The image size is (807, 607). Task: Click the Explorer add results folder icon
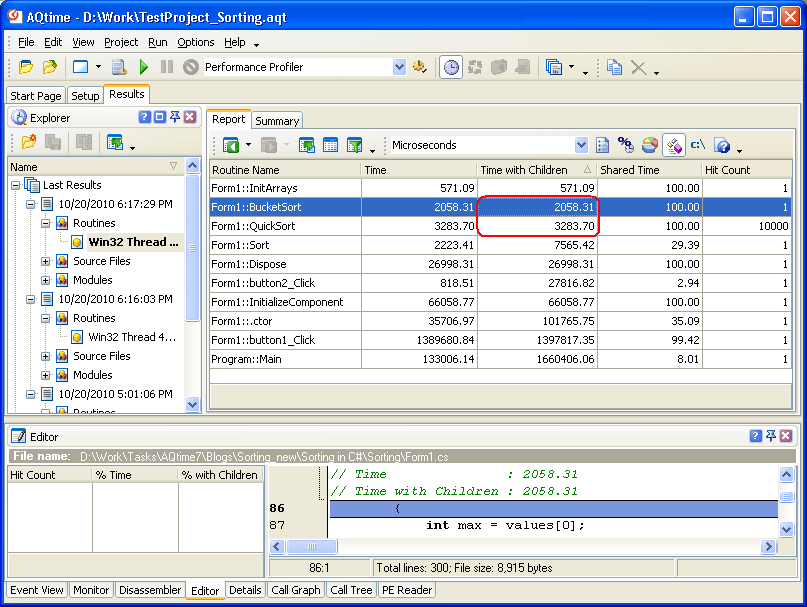pyautogui.click(x=29, y=142)
